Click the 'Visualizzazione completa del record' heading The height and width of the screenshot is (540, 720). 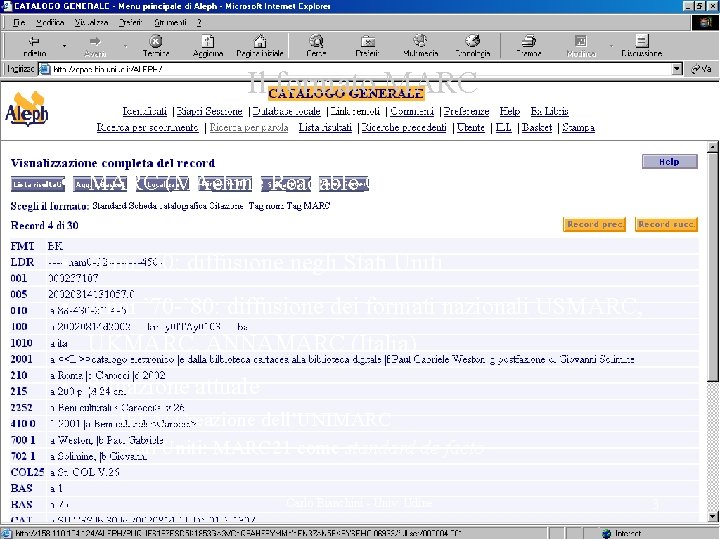coord(113,163)
